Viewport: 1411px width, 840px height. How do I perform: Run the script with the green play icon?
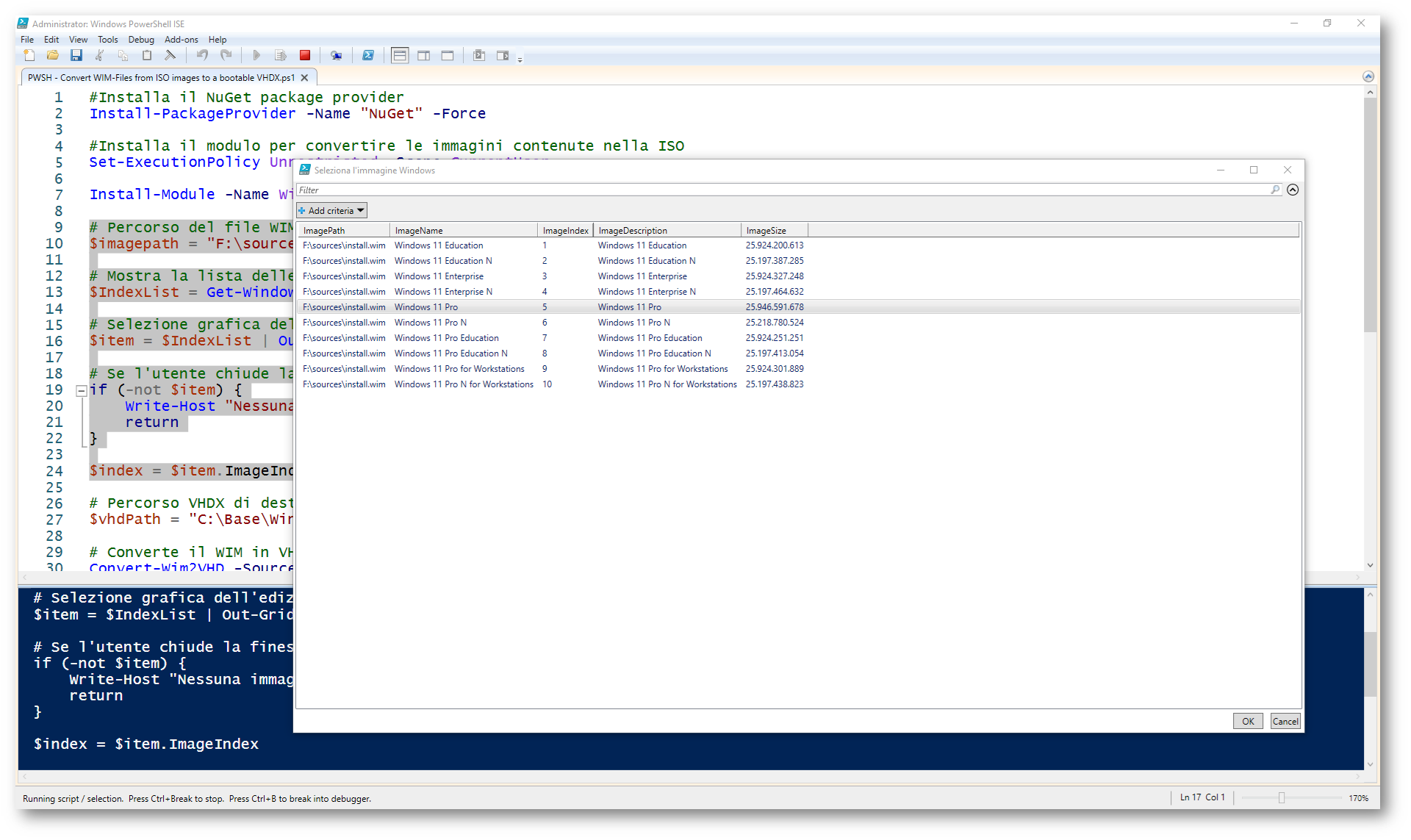(x=256, y=55)
